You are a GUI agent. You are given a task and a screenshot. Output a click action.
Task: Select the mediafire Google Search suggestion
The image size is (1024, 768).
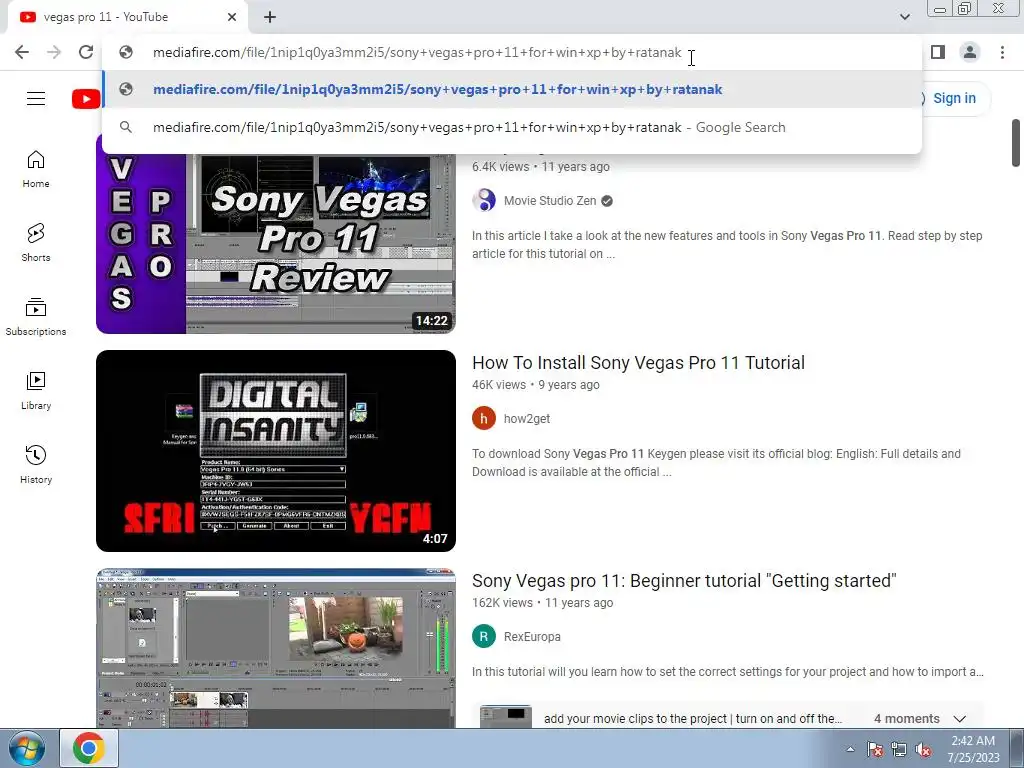pos(512,127)
